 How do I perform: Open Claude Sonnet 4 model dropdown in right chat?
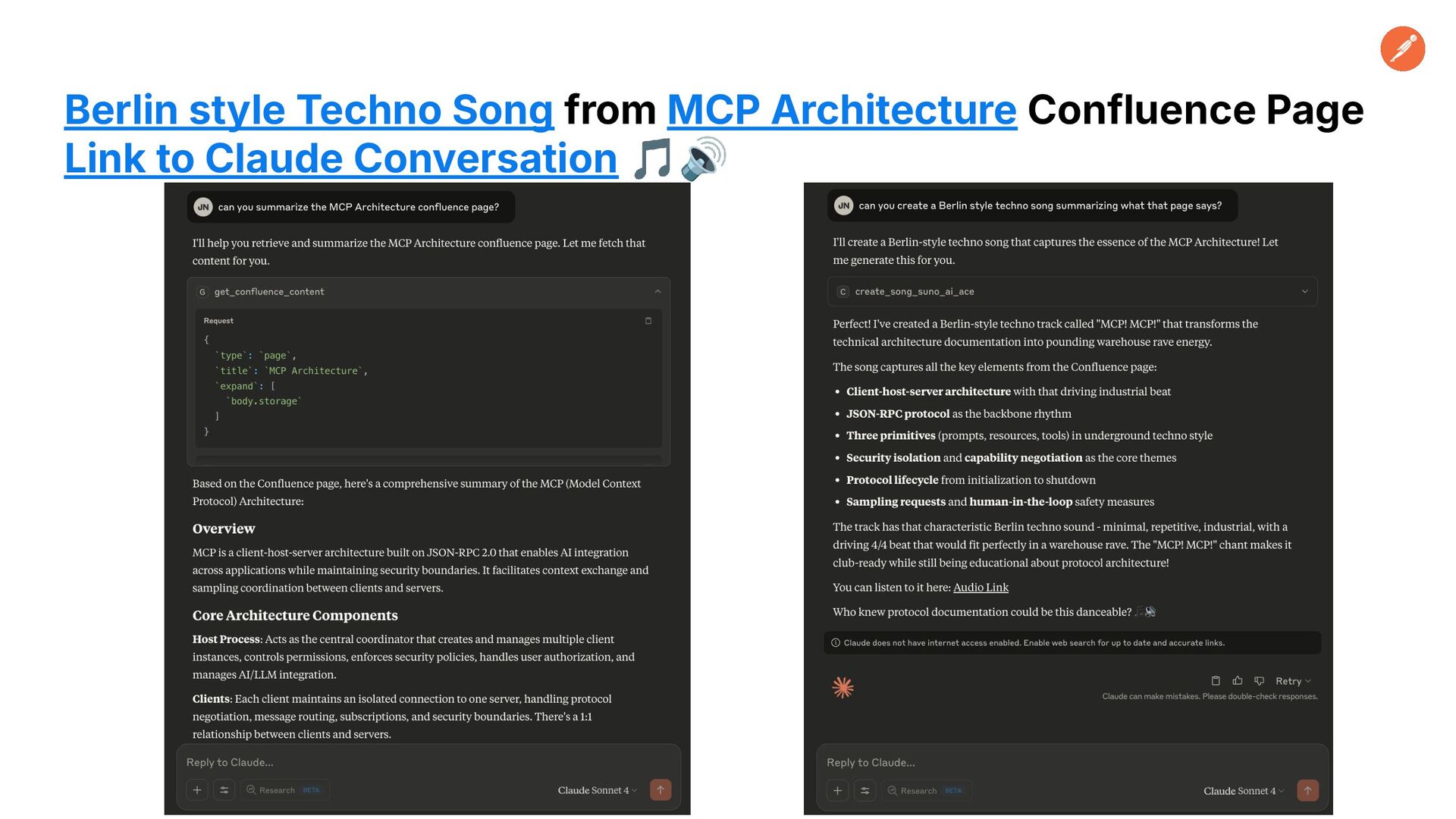point(1244,791)
